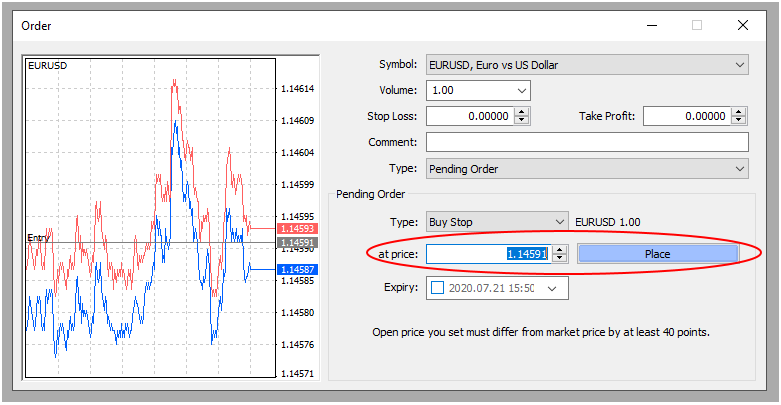Expand the Volume dropdown list
Viewport: 781px width, 405px height.
click(x=521, y=91)
